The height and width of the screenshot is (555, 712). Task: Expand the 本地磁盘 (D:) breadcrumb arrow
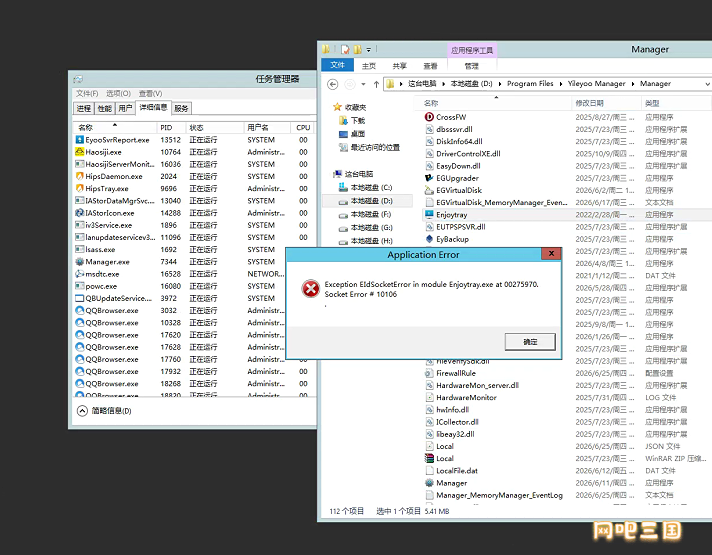coord(500,84)
